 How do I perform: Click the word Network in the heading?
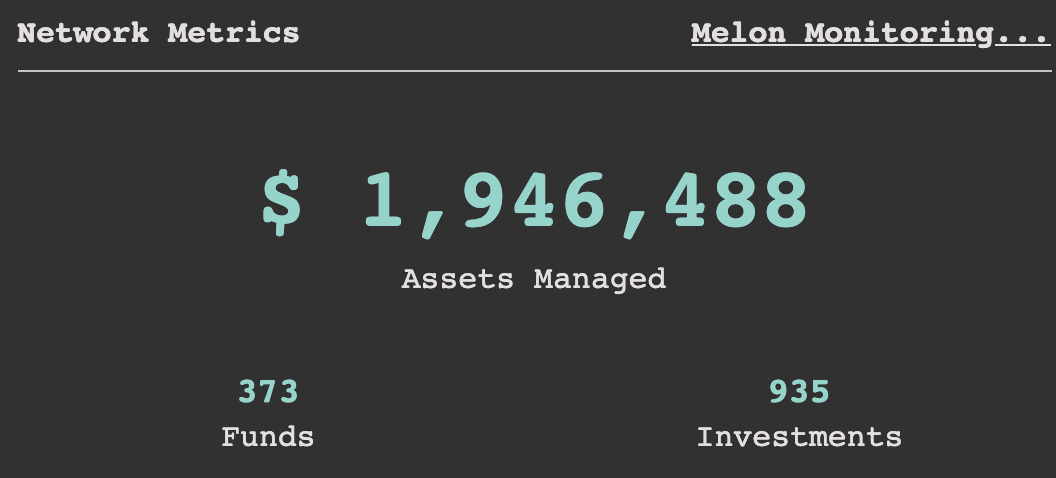83,33
